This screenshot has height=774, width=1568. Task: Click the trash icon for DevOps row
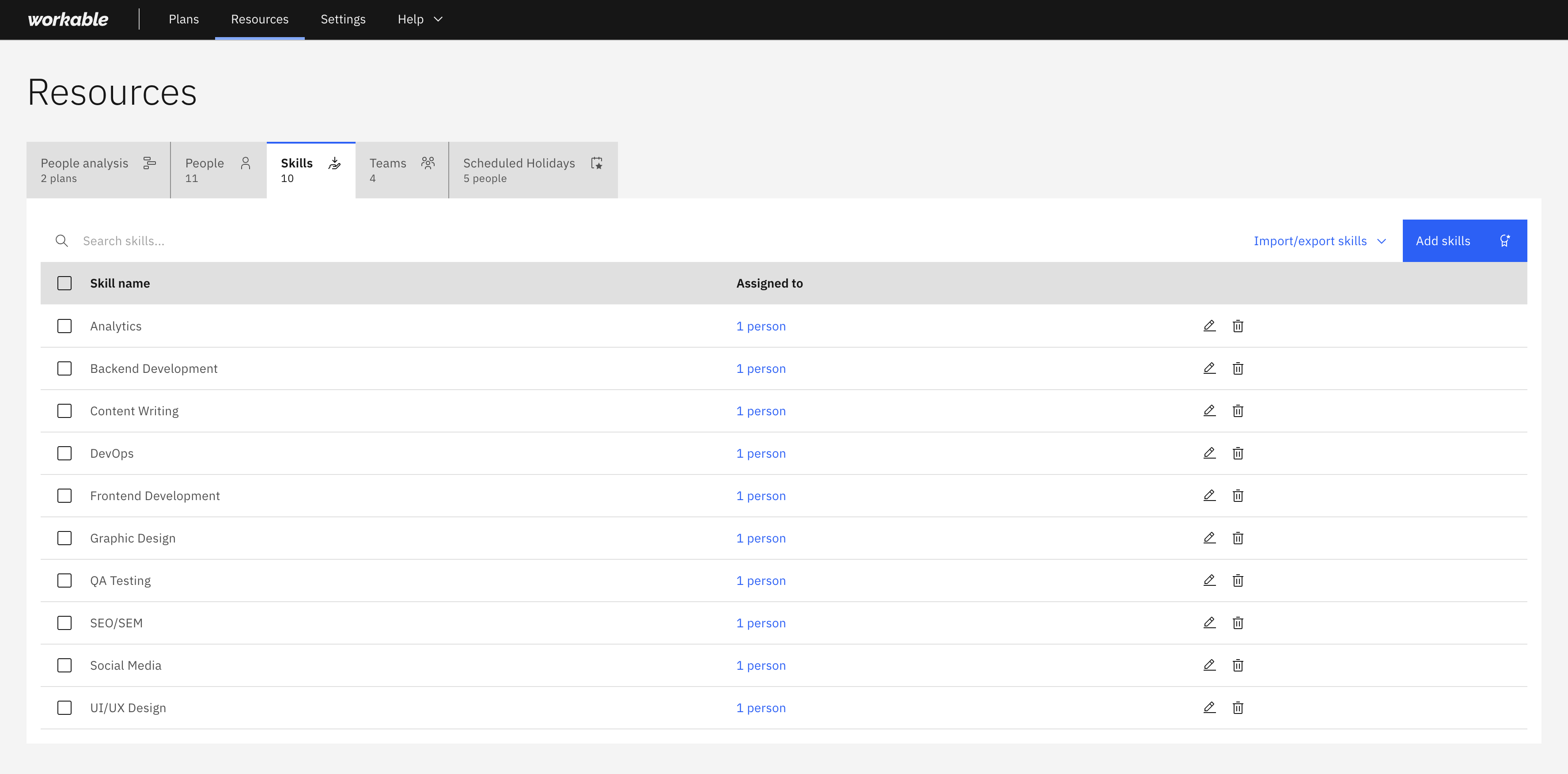1238,453
